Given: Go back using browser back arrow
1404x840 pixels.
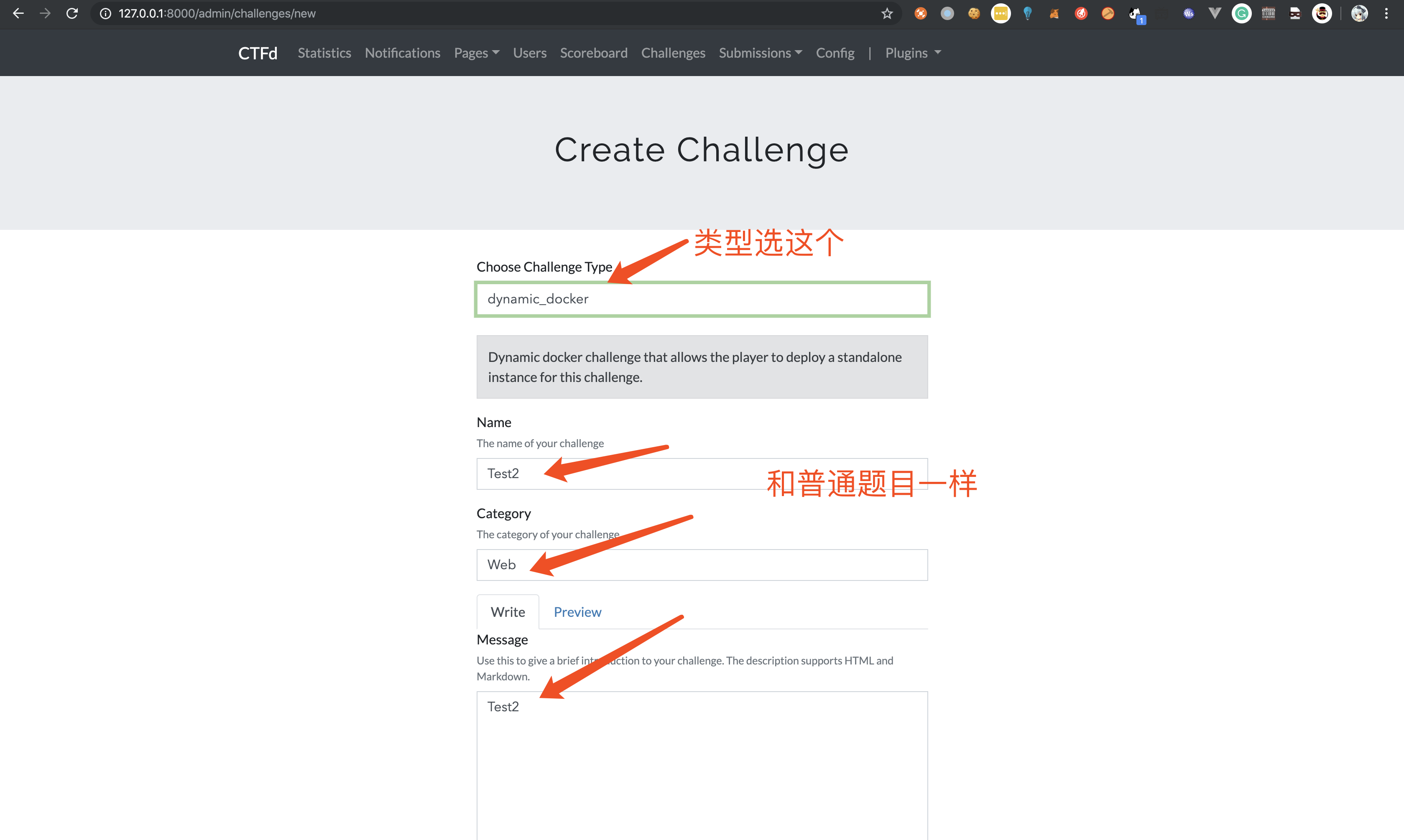Looking at the screenshot, I should coord(18,14).
